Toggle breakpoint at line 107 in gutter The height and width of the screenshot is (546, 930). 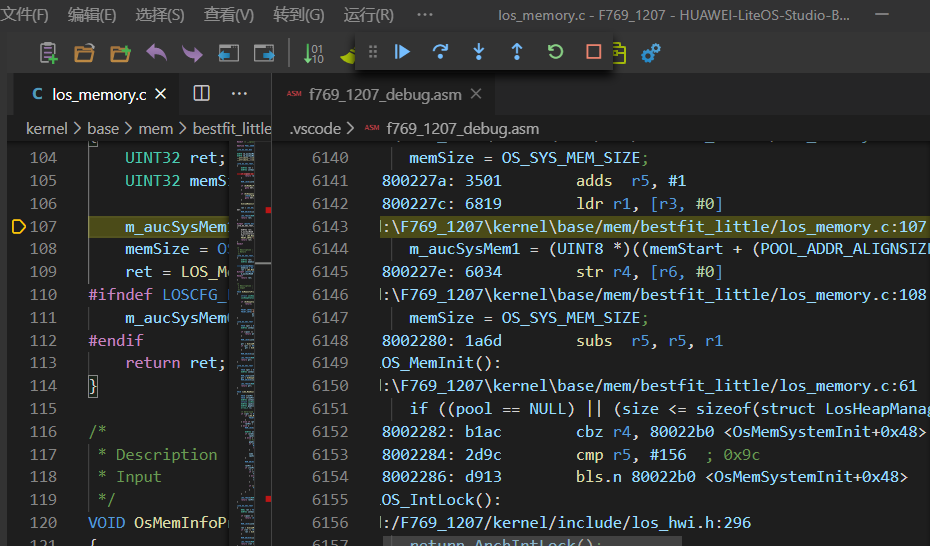point(18,227)
